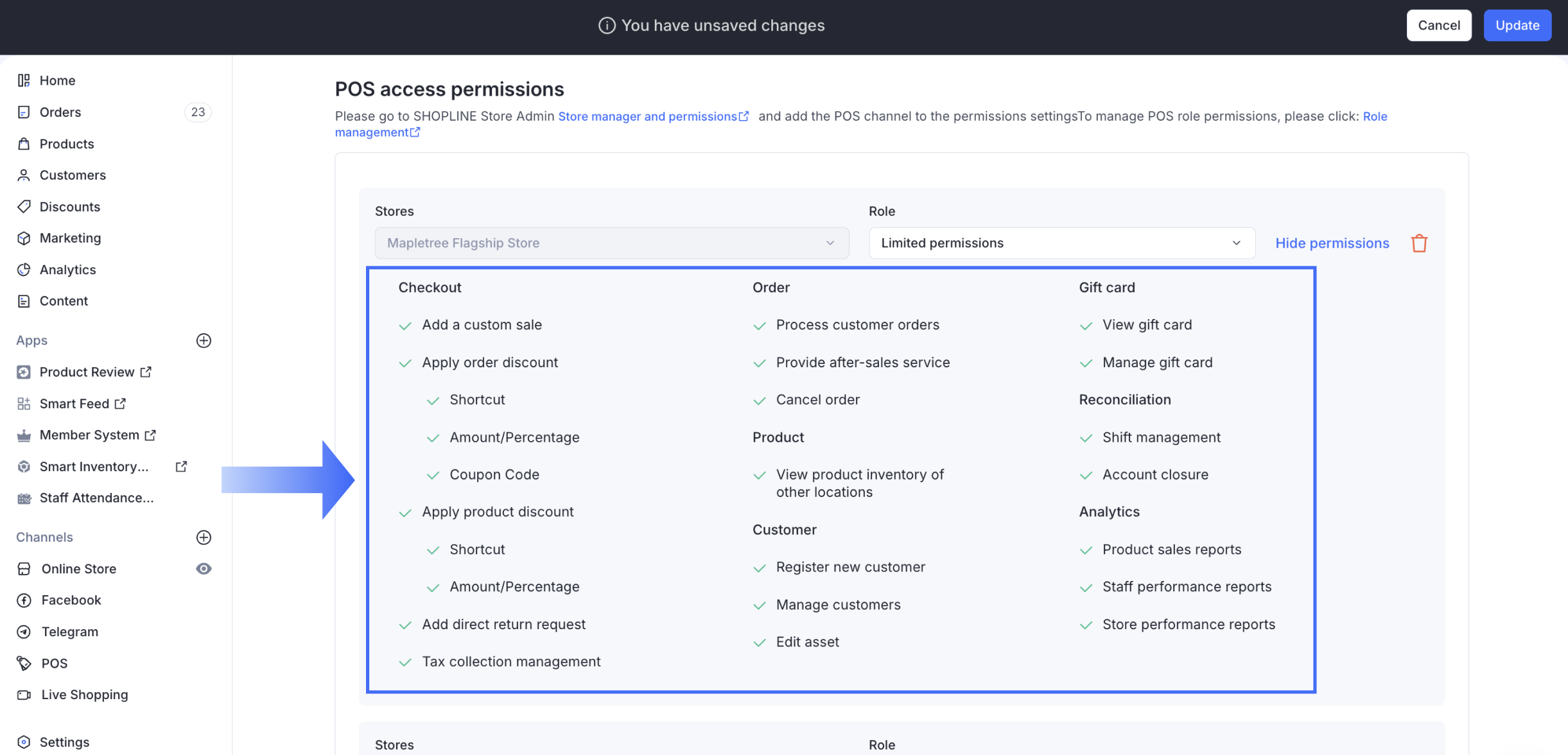Screen dimensions: 1568x755
Task: Toggle the Coupon Code checkmark
Action: [433, 475]
